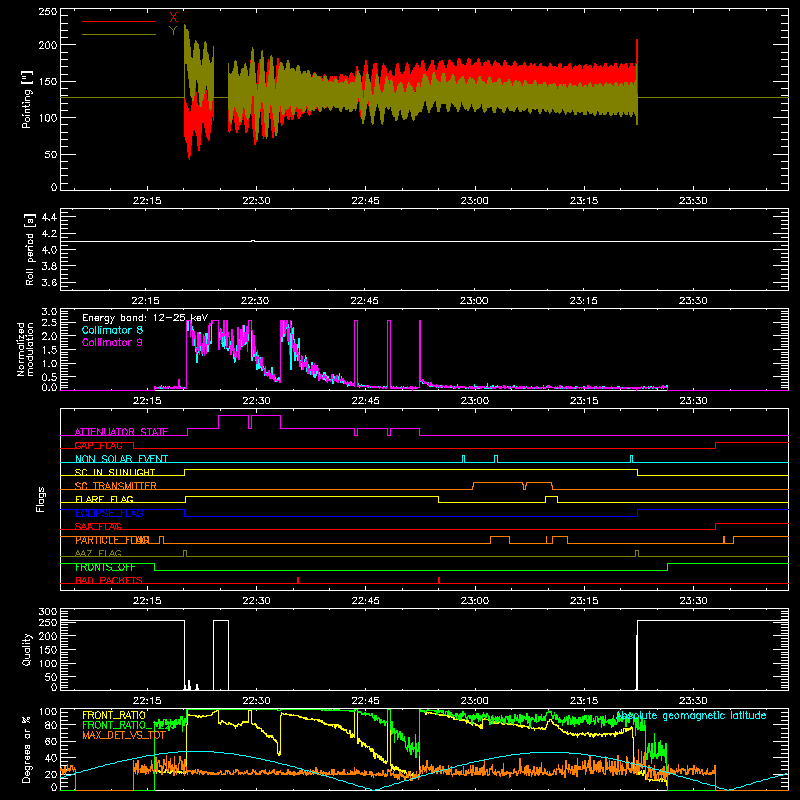Click the green 'FRONTS_OFF' flag label
Image resolution: width=800 pixels, height=800 pixels.
(105, 567)
